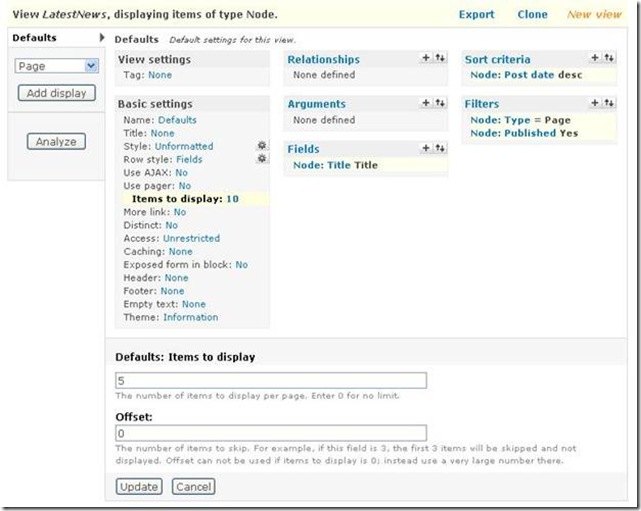Click the Items to display text field

click(270, 381)
